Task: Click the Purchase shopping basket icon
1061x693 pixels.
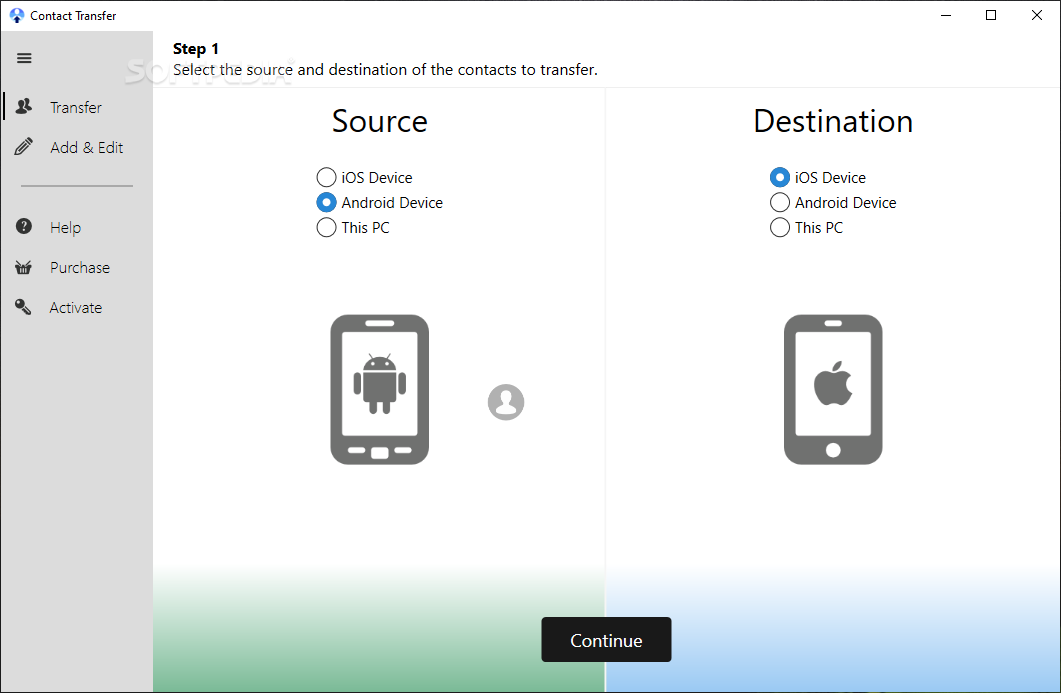Action: tap(24, 267)
